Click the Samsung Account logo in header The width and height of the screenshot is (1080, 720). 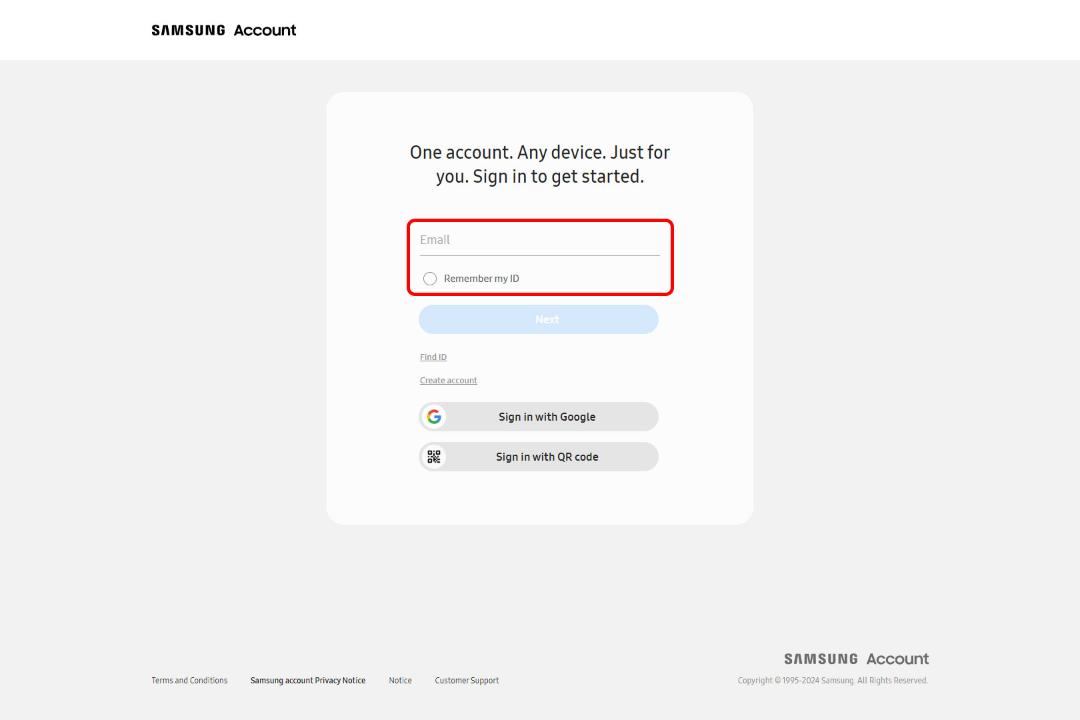[223, 30]
